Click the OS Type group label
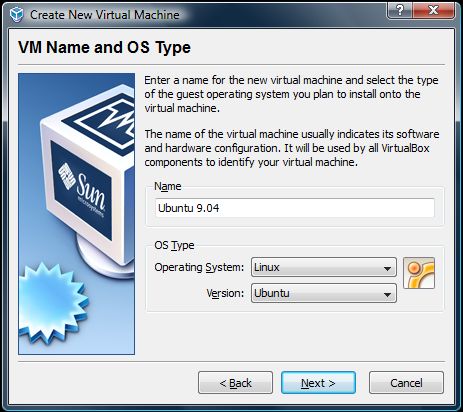This screenshot has width=463, height=412. [x=174, y=245]
